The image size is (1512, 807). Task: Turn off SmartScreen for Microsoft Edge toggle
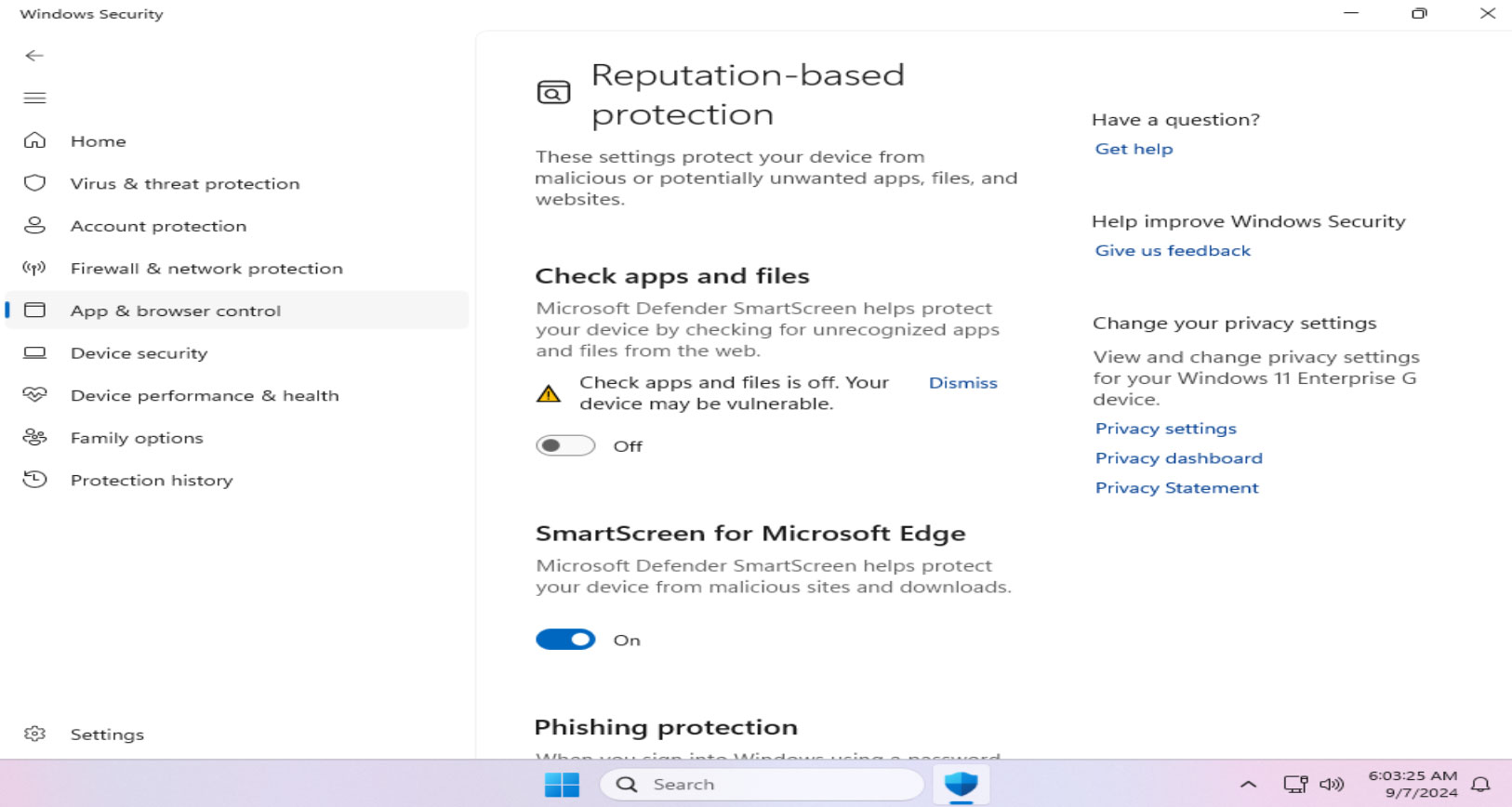tap(565, 640)
